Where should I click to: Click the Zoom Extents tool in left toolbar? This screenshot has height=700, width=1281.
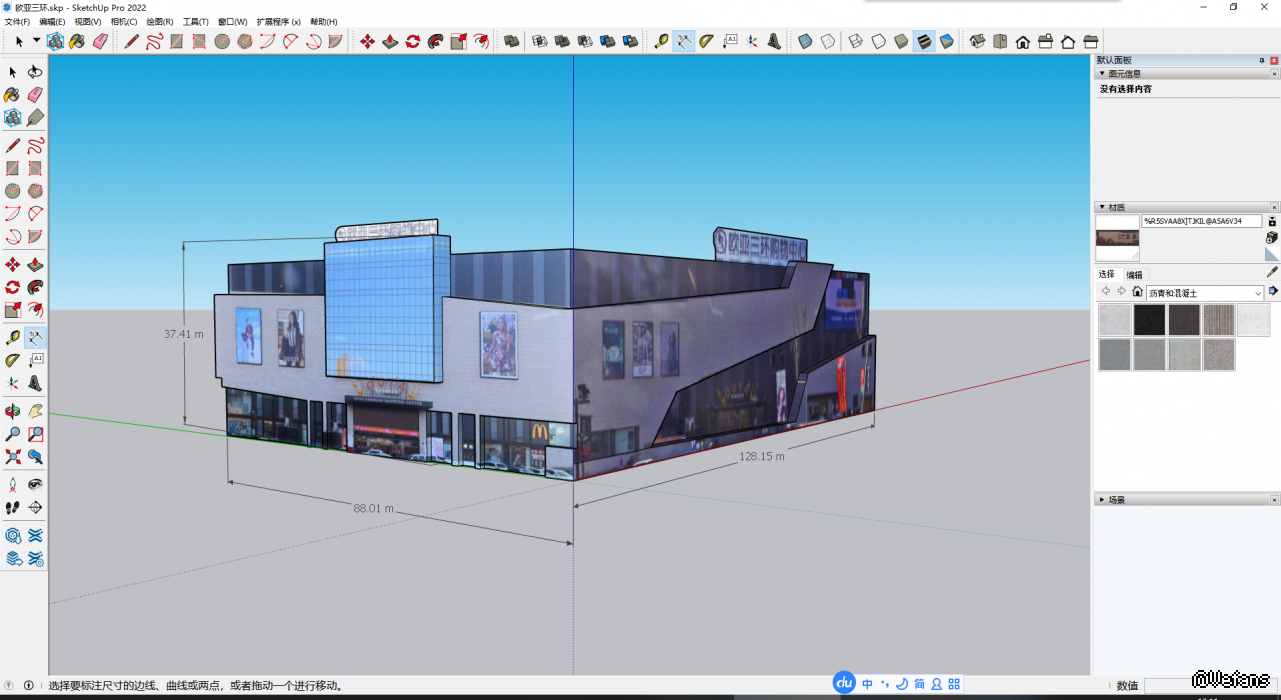coord(13,457)
